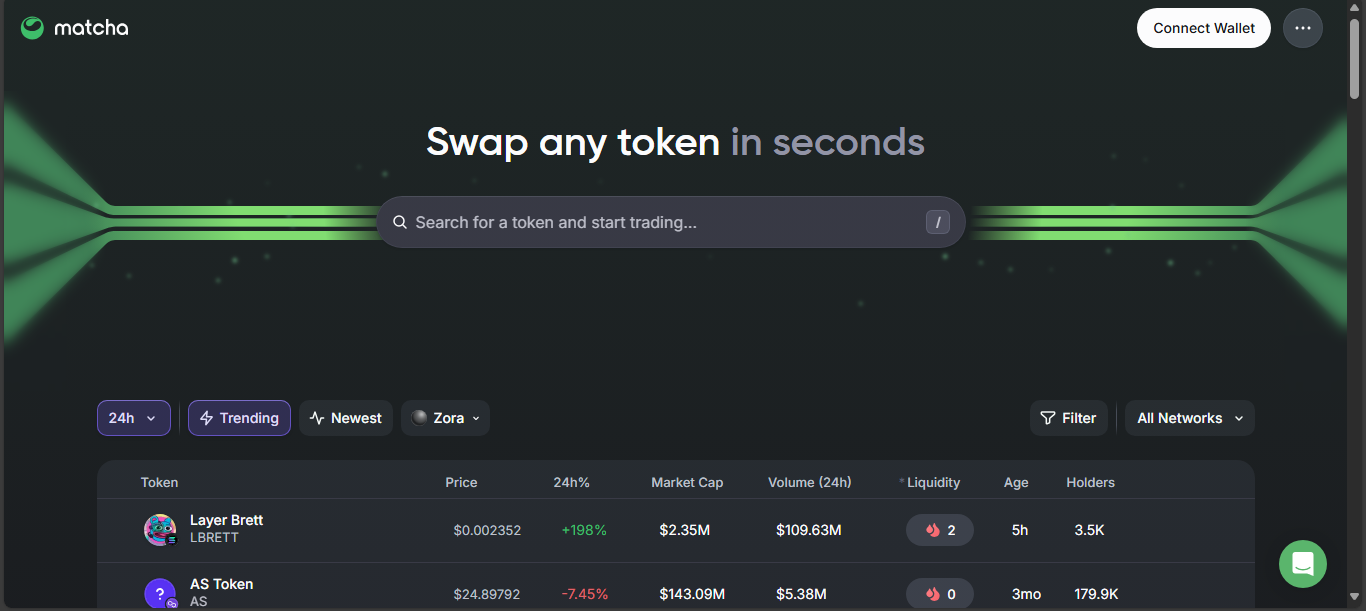
Task: Sort by Volume (24h) column header
Action: tap(809, 482)
